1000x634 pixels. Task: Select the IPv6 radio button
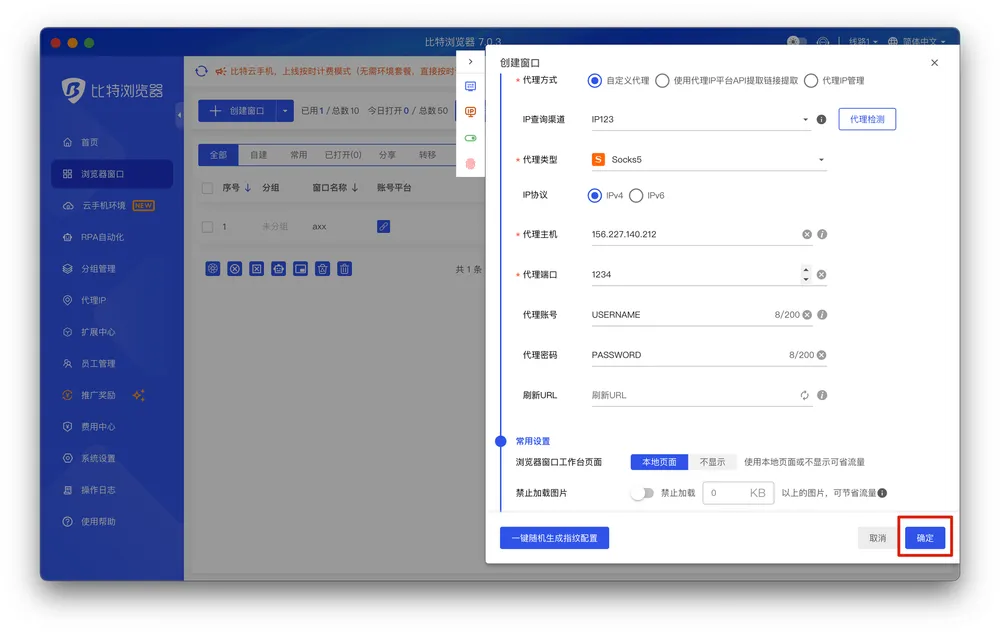637,196
